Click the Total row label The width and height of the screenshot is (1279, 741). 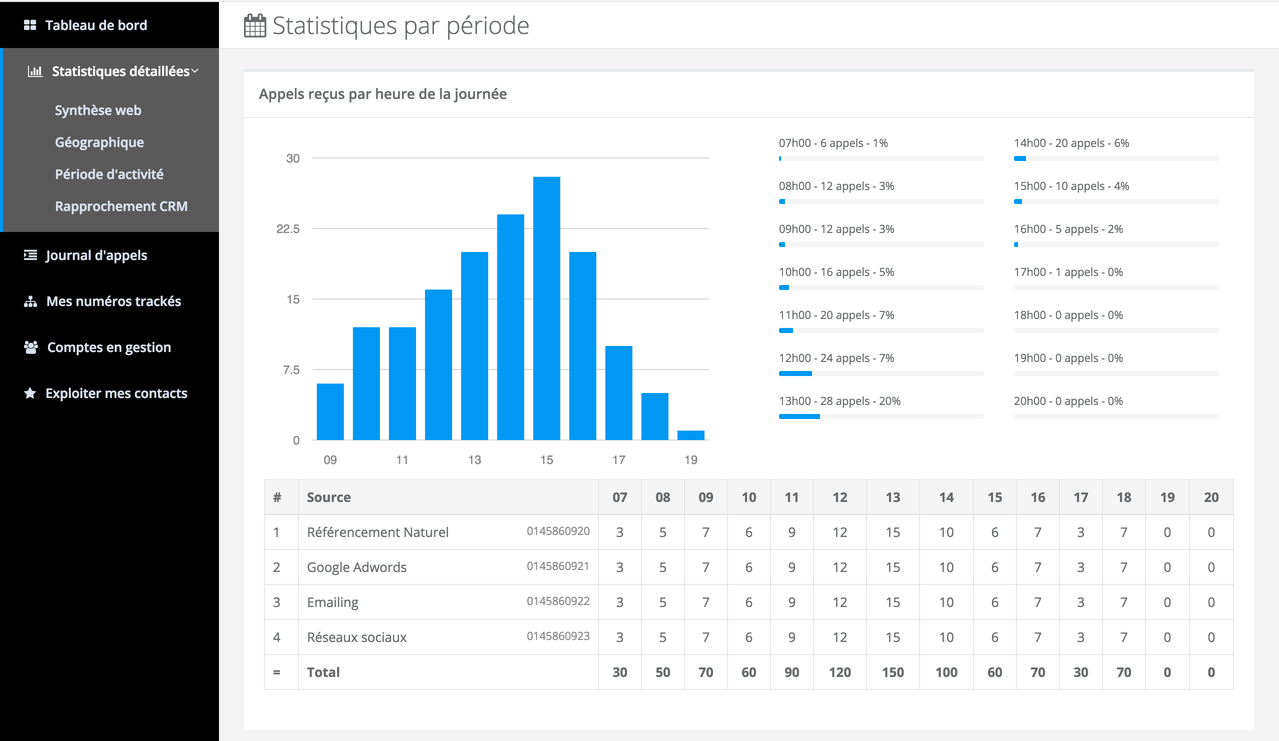(324, 672)
